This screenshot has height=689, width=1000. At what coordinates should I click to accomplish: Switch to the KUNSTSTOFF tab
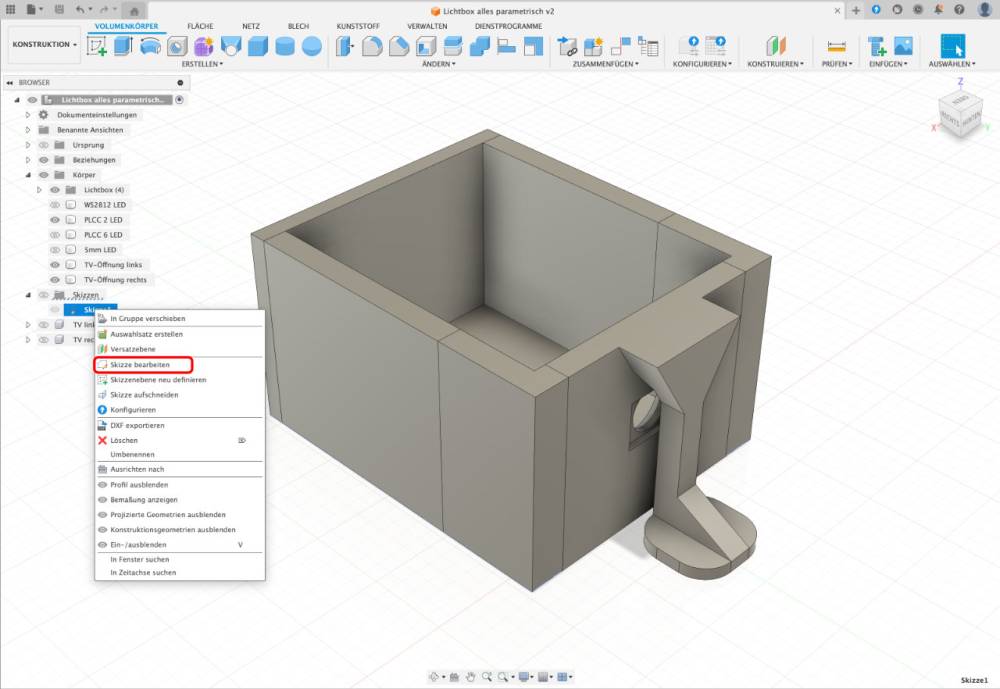coord(358,26)
